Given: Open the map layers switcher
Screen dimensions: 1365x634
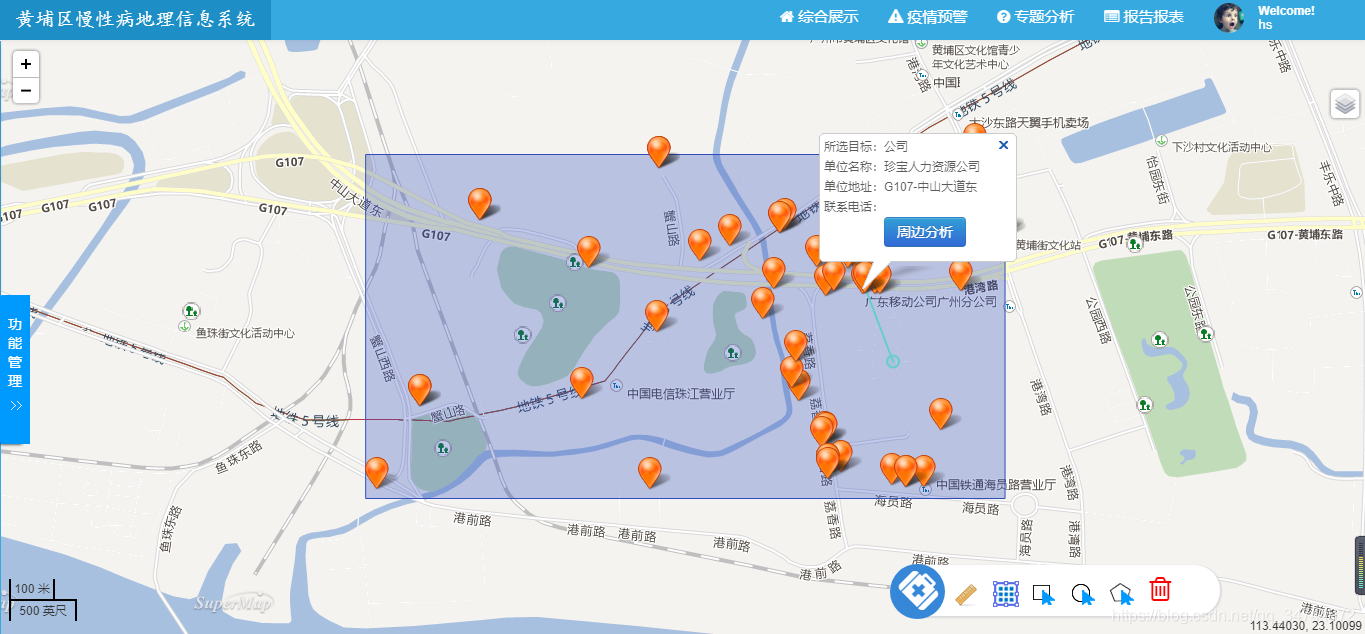Looking at the screenshot, I should click(x=1345, y=103).
